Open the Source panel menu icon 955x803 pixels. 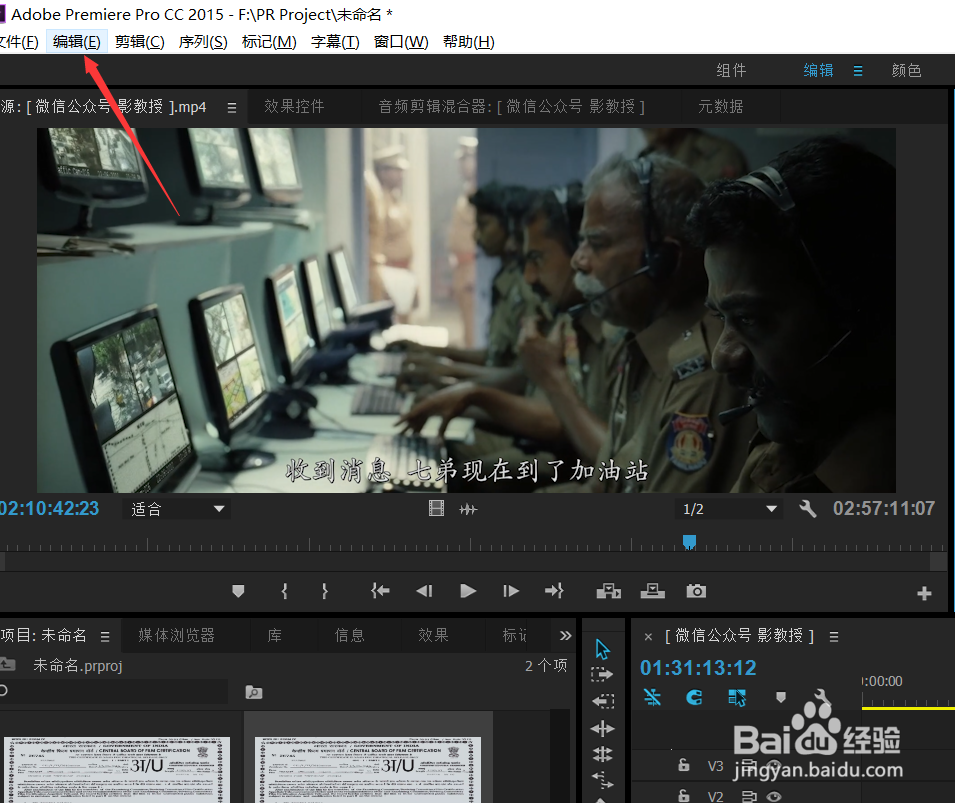231,108
